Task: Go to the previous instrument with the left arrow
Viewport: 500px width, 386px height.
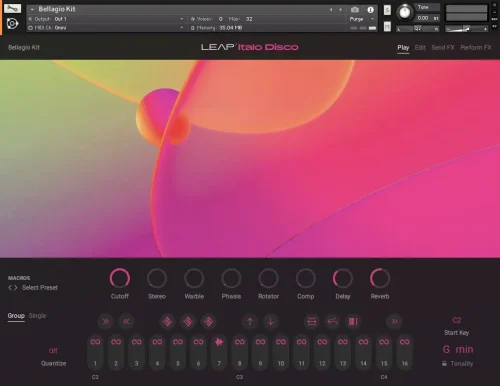Action: point(331,10)
